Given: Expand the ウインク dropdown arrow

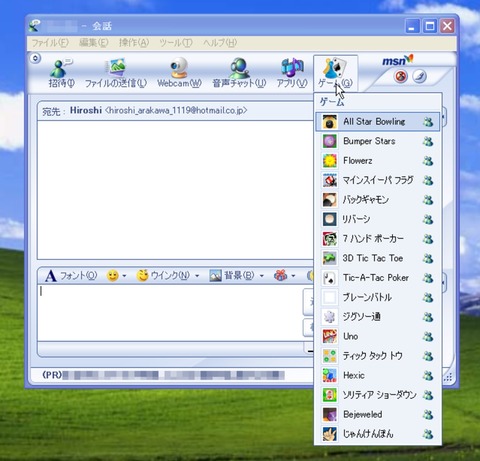Looking at the screenshot, I should pos(197,276).
